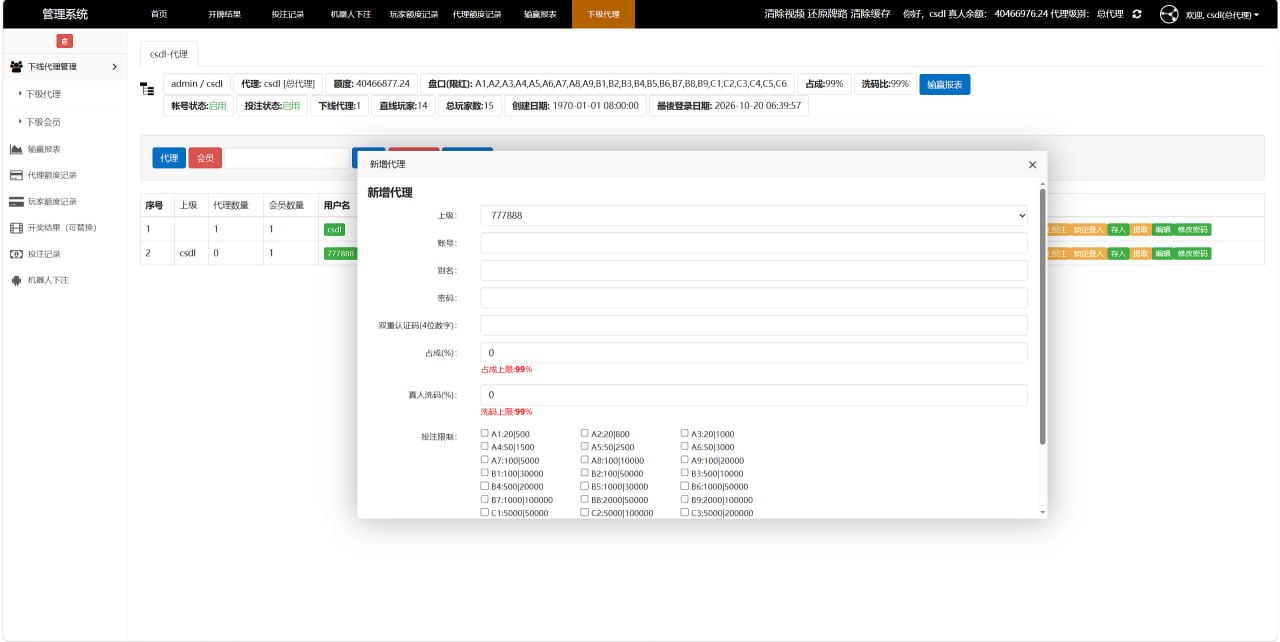Click the 玩家额度记录 card icon
Viewport: 1280px width, 642px height.
tap(16, 201)
